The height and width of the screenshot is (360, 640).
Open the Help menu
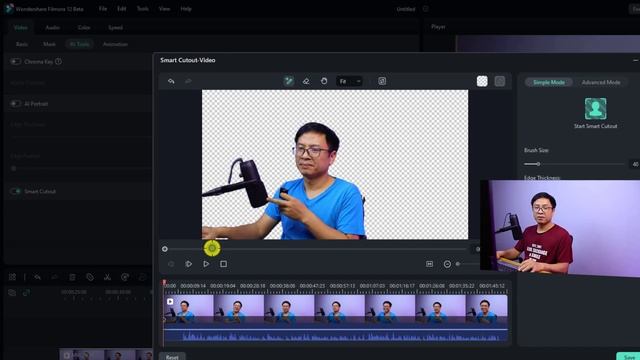point(186,9)
